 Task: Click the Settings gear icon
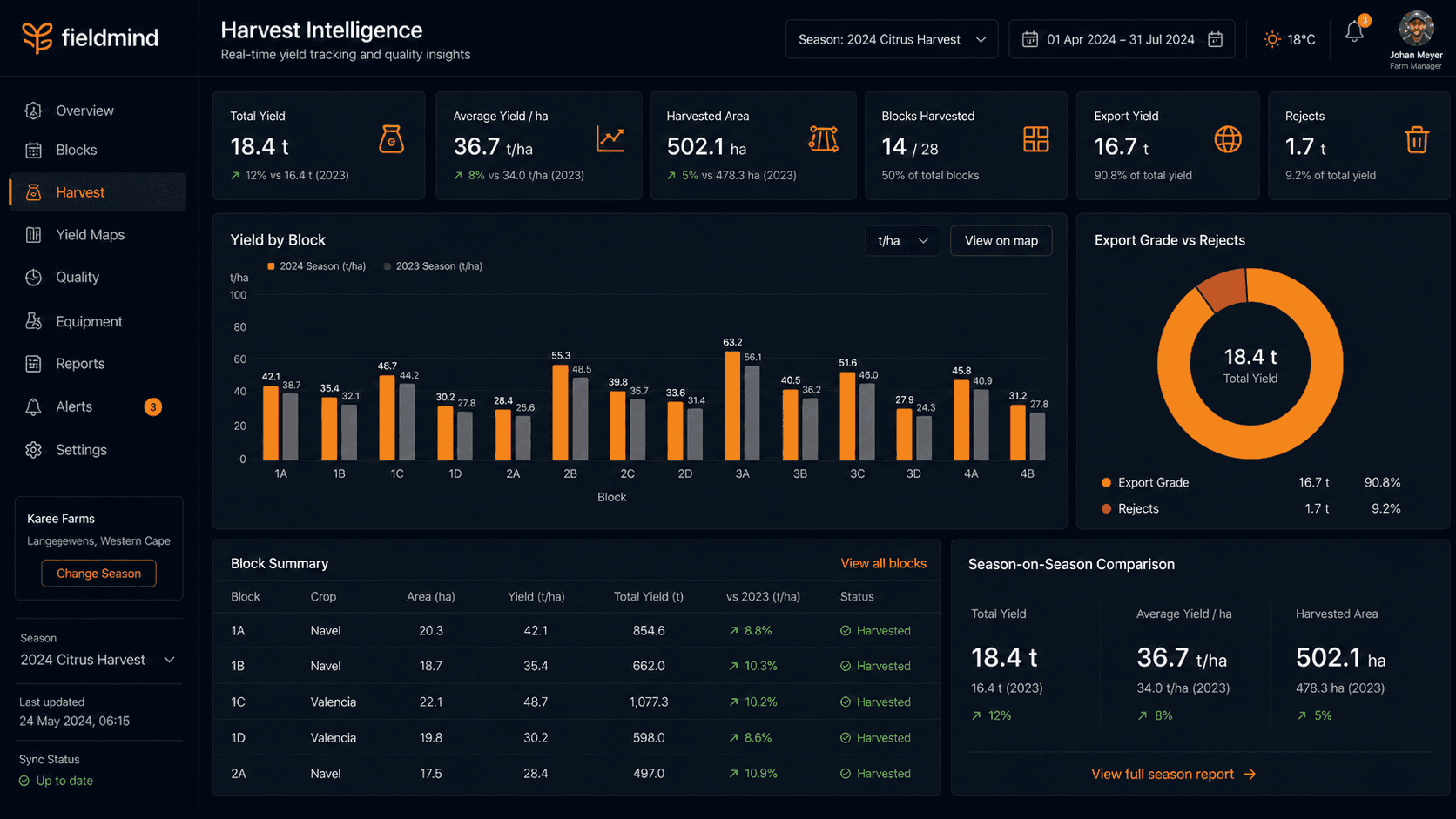33,450
